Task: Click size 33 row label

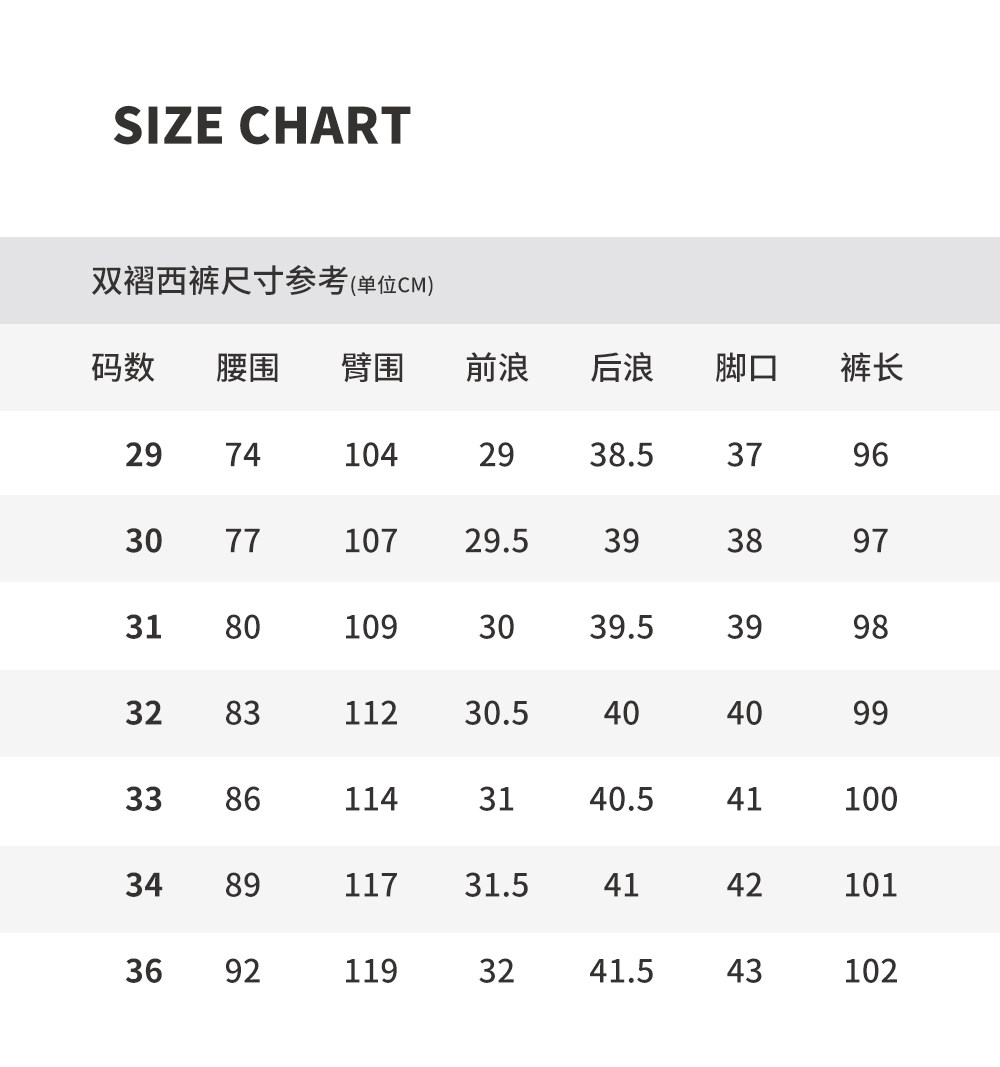Action: pyautogui.click(x=143, y=799)
